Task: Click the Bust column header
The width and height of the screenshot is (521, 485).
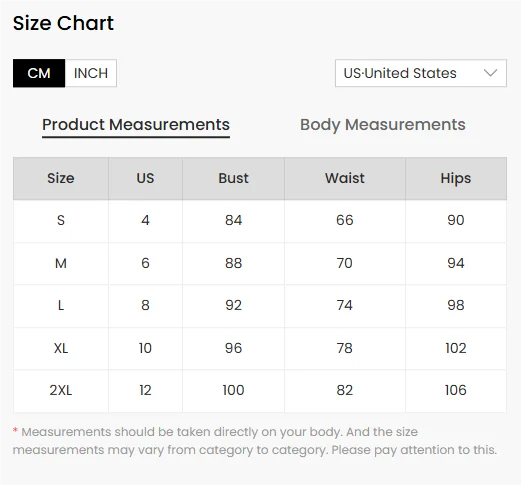Action: (233, 178)
